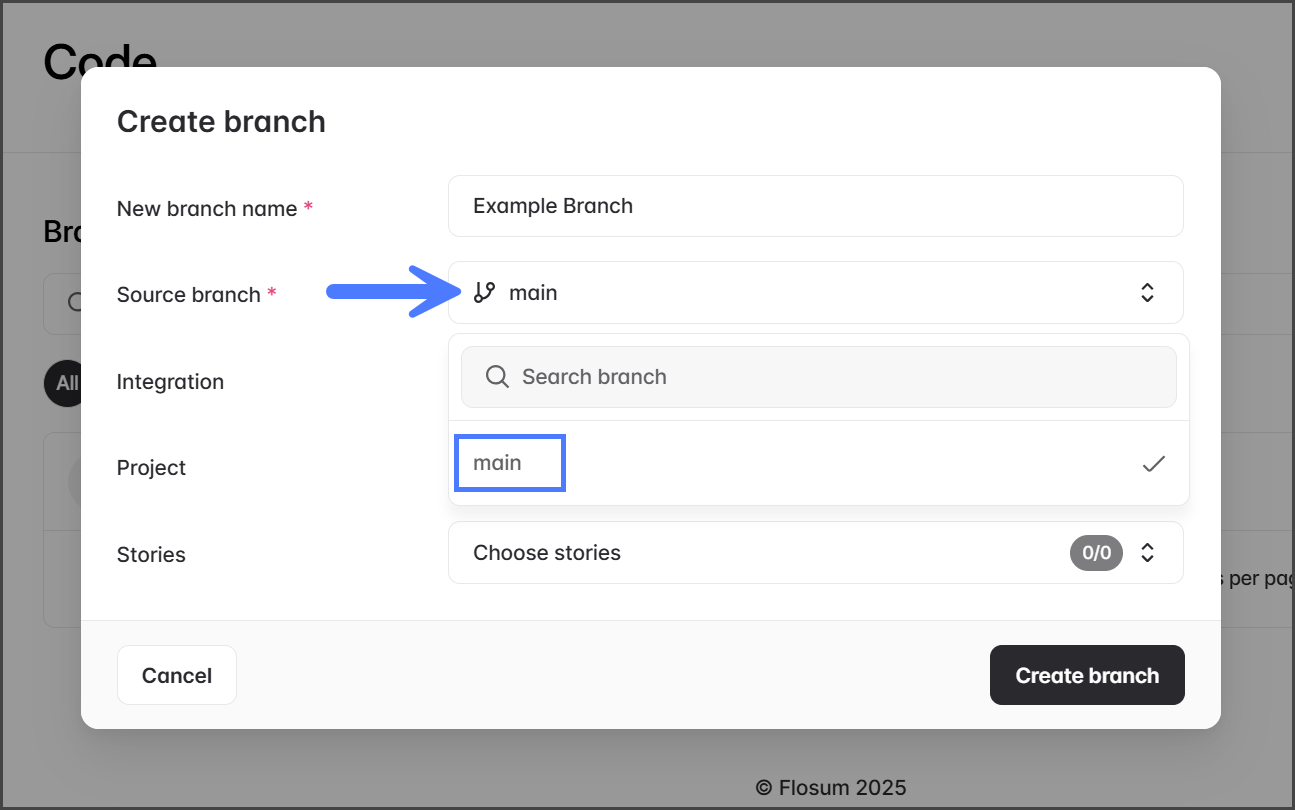The width and height of the screenshot is (1295, 810).
Task: Click the checkmark icon on the main option
Action: click(x=1154, y=464)
